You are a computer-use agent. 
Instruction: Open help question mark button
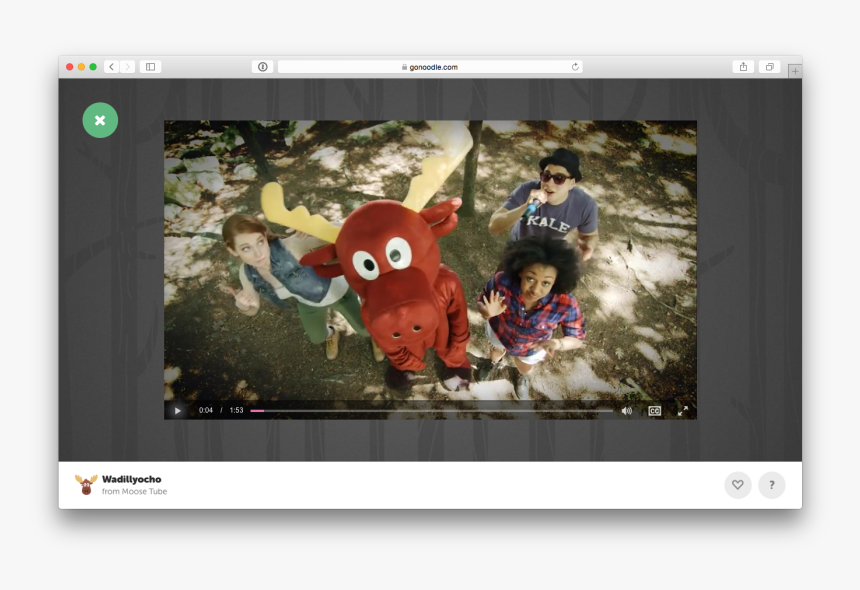coord(772,485)
